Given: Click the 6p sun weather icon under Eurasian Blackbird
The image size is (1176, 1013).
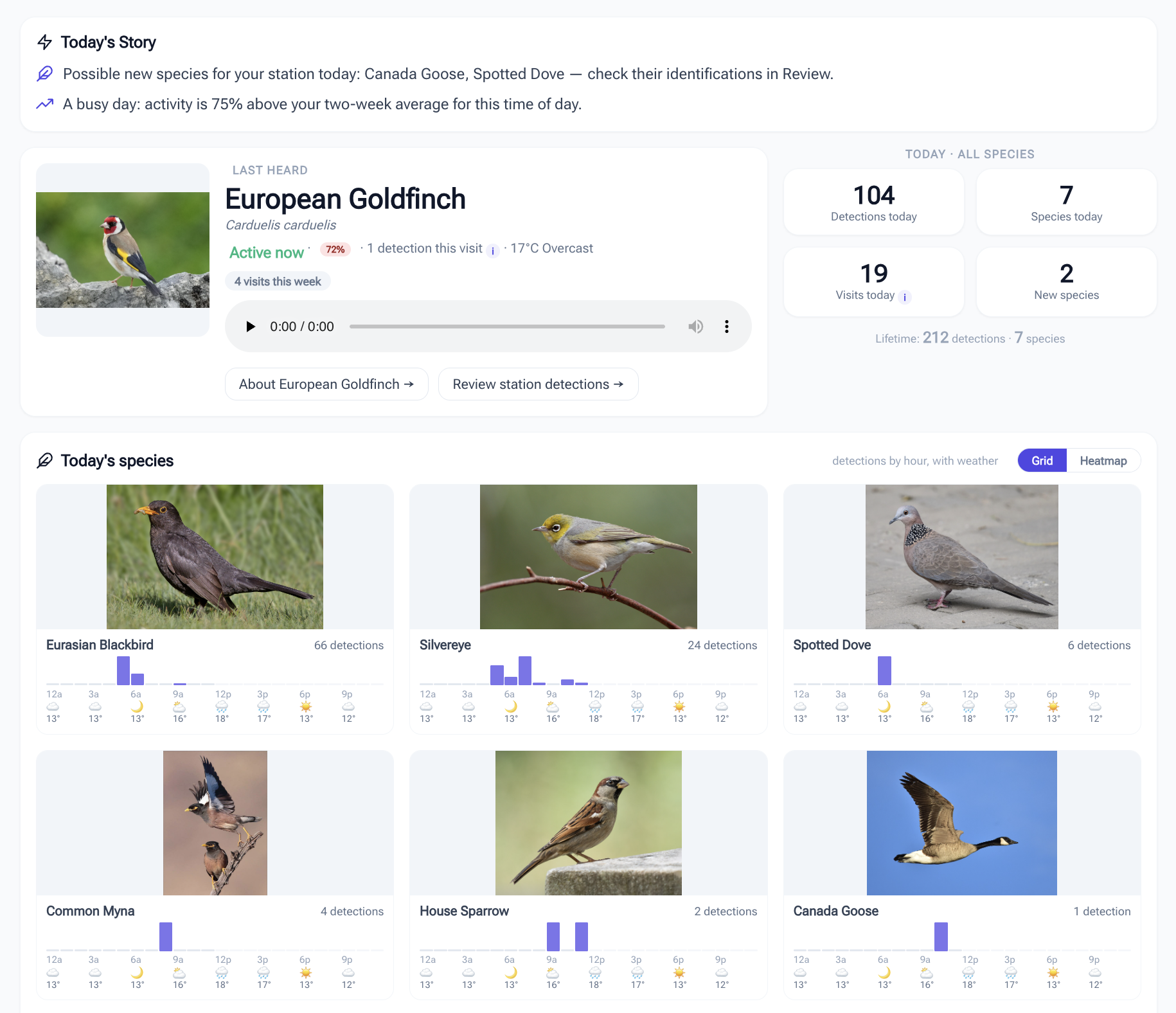Looking at the screenshot, I should (x=306, y=706).
